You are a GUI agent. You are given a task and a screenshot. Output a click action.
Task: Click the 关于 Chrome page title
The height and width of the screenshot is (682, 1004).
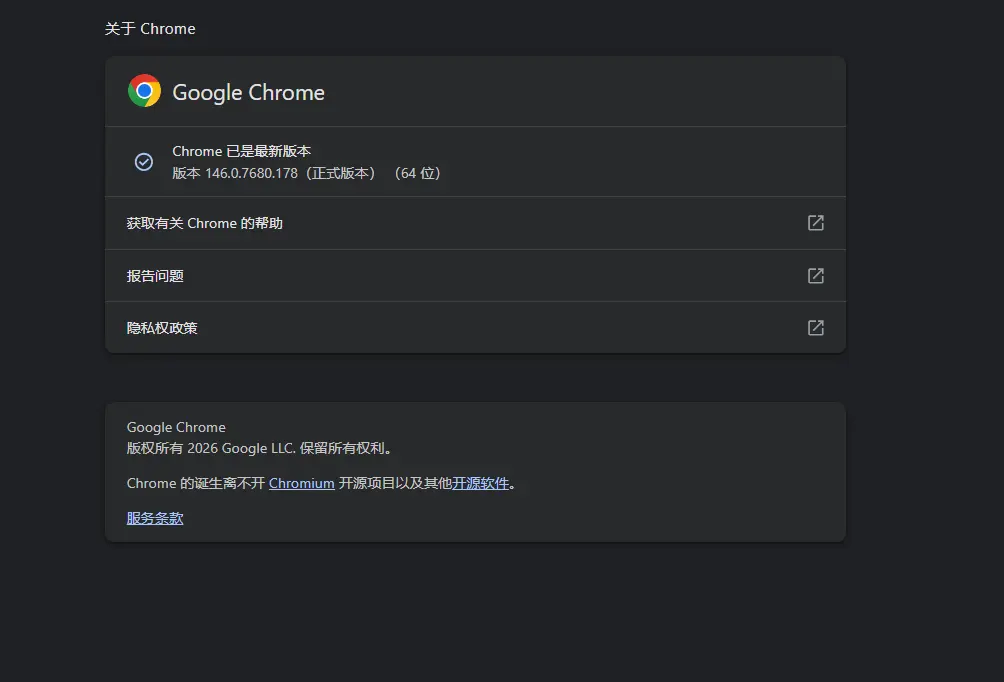pos(150,28)
